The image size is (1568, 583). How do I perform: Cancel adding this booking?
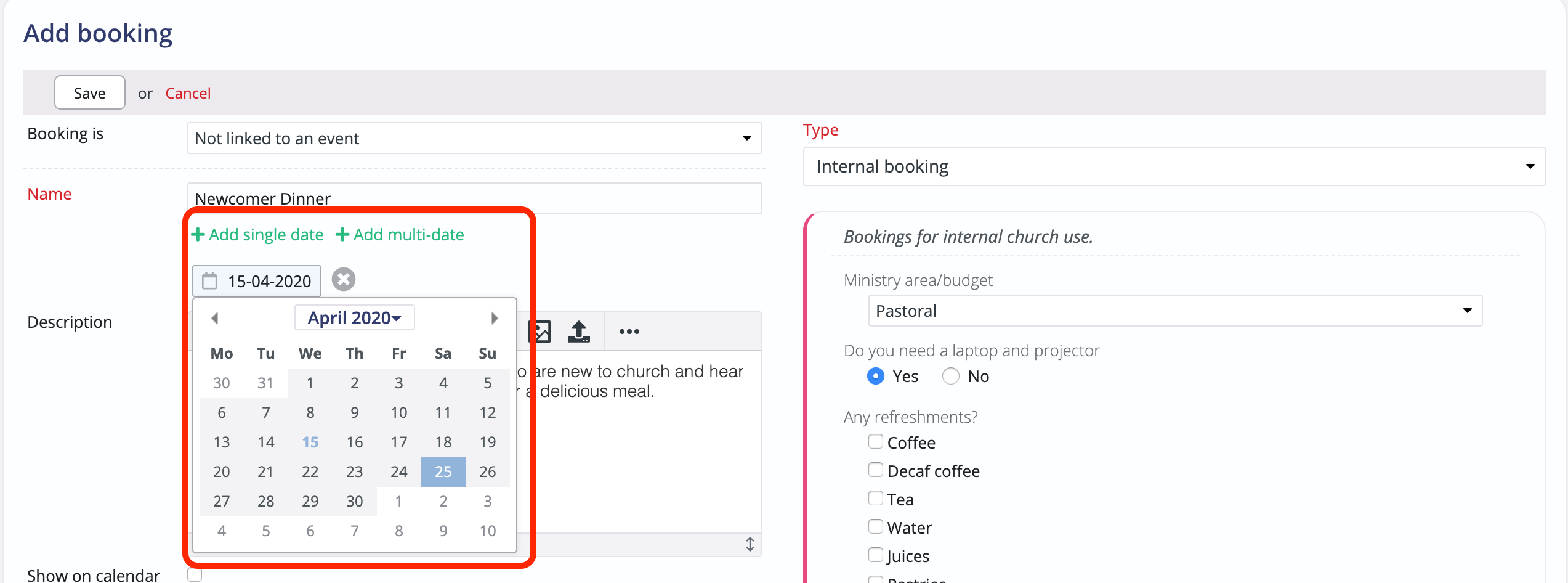pos(188,92)
